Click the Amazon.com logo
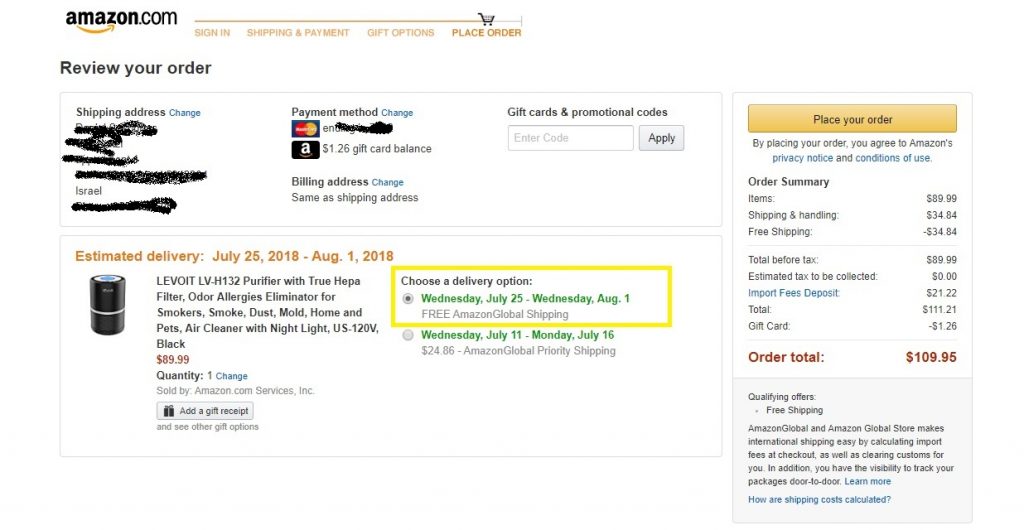1024x530 pixels. [121, 21]
